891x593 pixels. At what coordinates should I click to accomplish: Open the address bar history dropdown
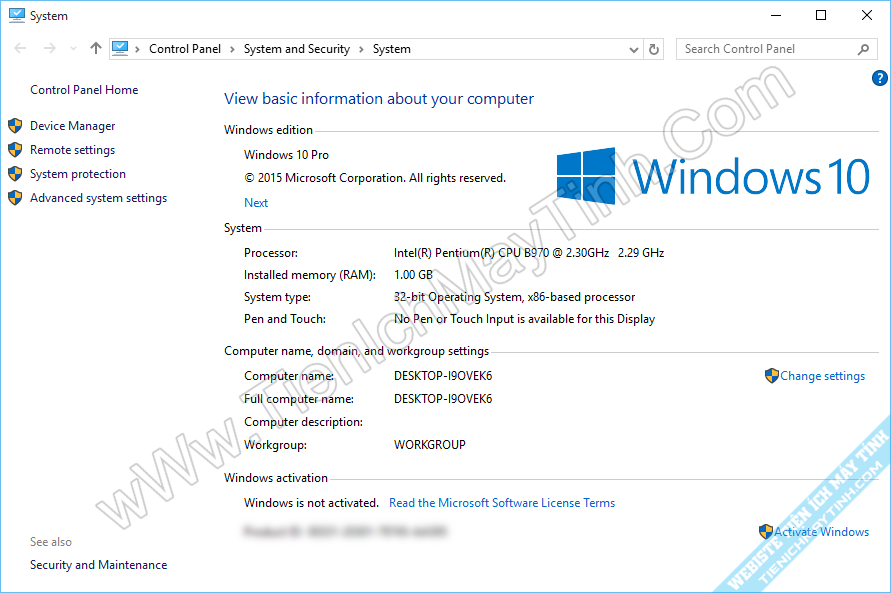tap(634, 49)
